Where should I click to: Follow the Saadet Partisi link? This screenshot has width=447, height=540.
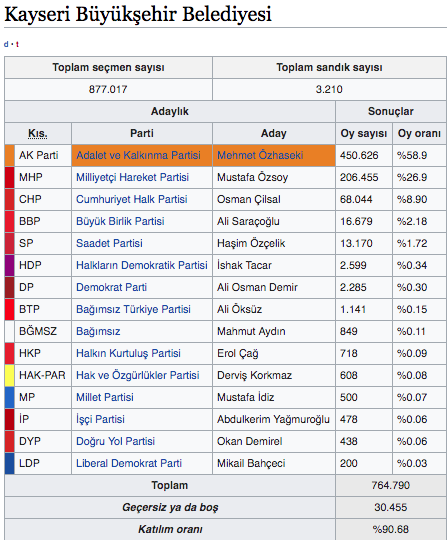[x=109, y=243]
